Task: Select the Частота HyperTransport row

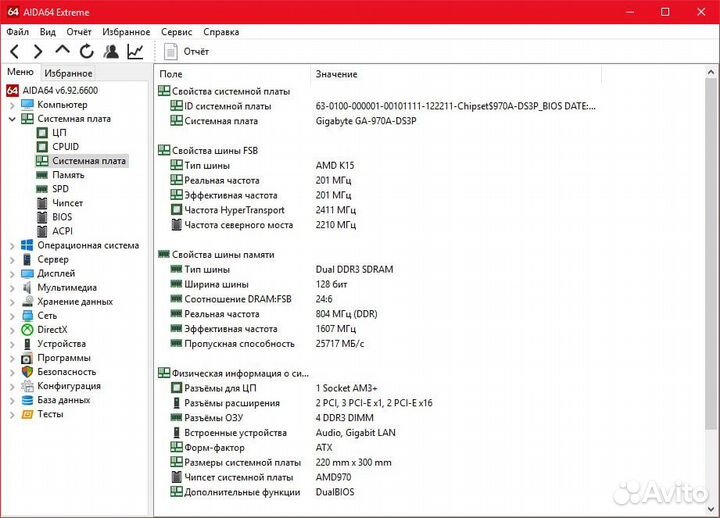Action: click(263, 210)
